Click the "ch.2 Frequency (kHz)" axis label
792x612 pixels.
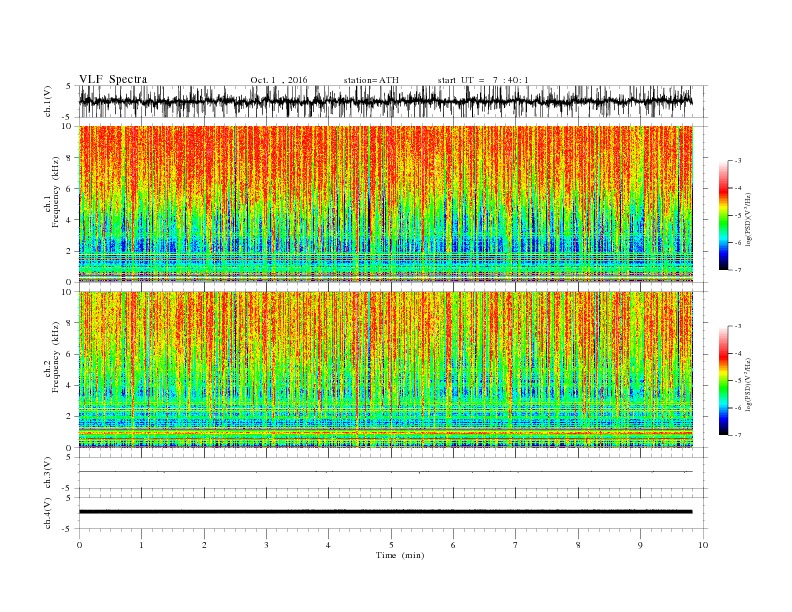click(x=52, y=358)
